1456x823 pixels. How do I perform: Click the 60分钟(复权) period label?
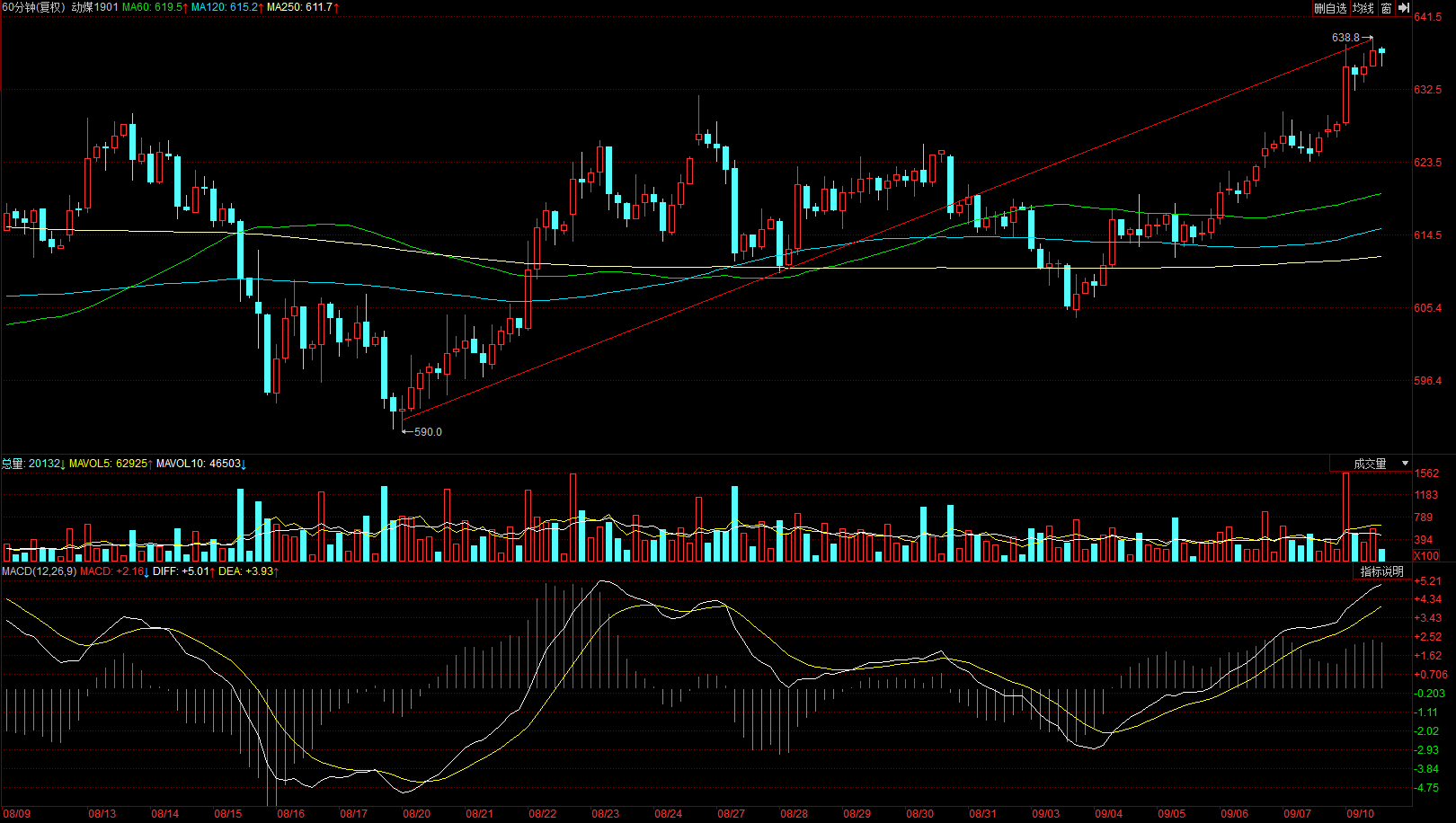point(34,7)
